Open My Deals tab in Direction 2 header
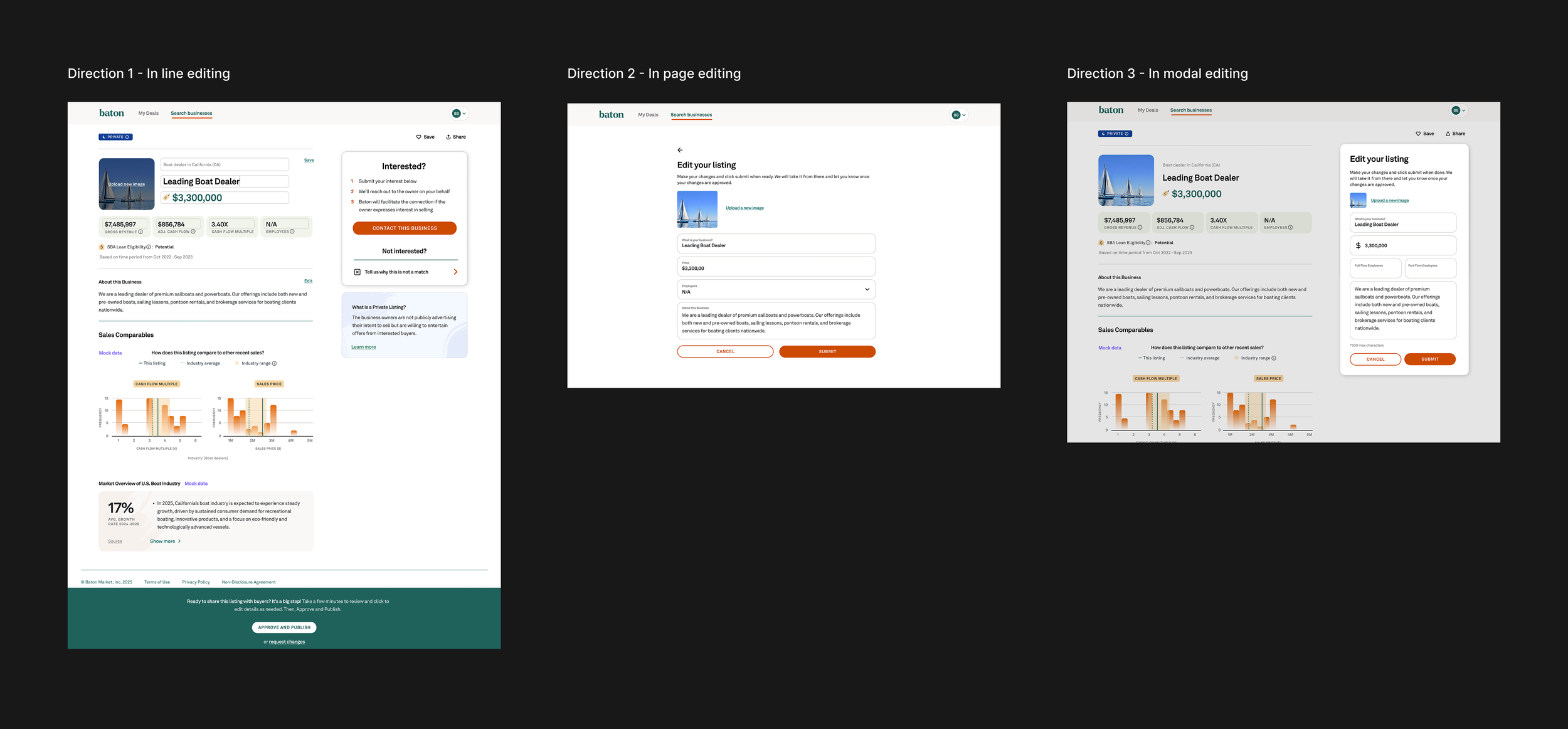Screen dimensions: 1568x729 point(648,115)
